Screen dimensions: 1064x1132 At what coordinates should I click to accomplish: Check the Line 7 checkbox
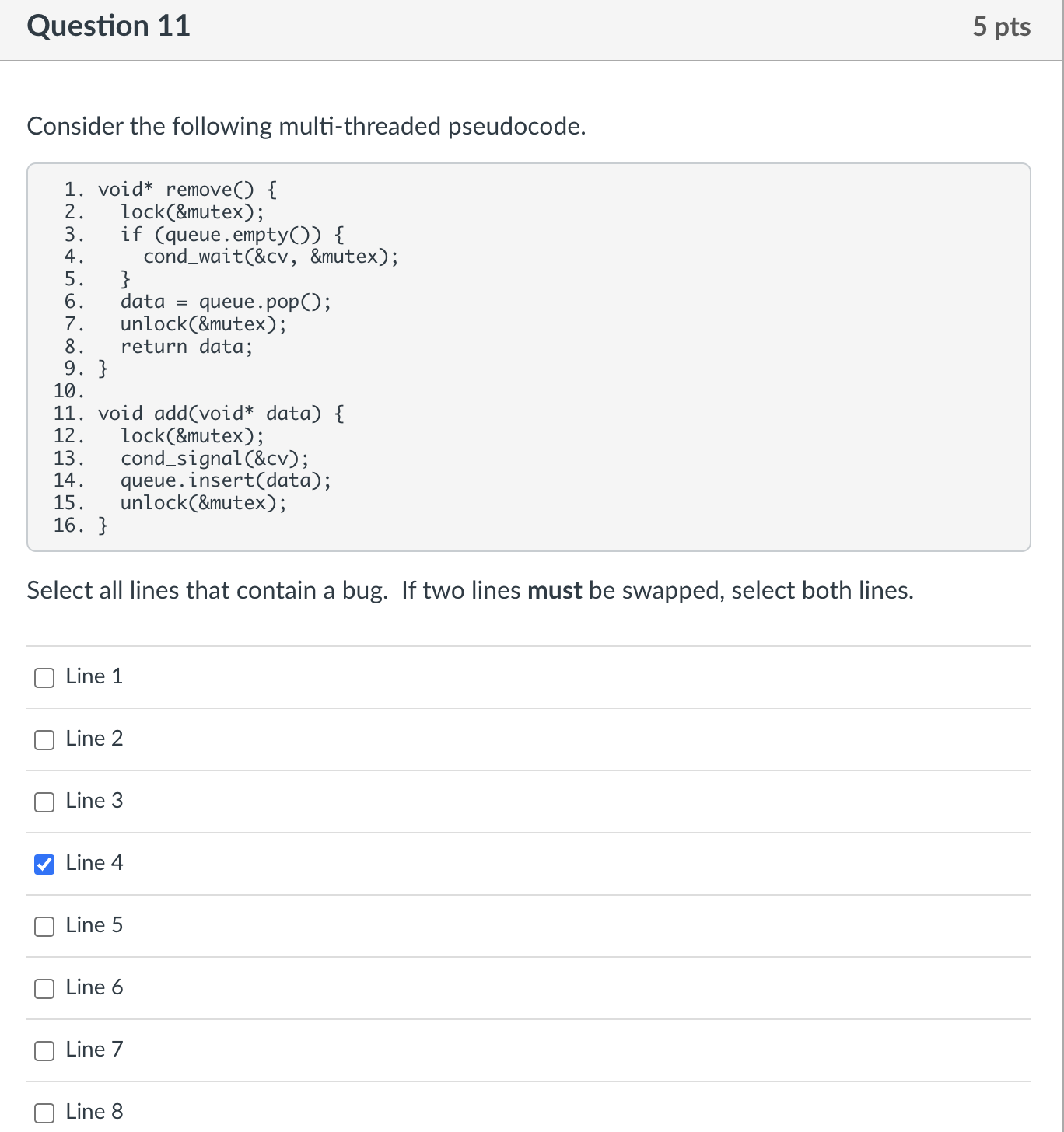pos(44,1051)
